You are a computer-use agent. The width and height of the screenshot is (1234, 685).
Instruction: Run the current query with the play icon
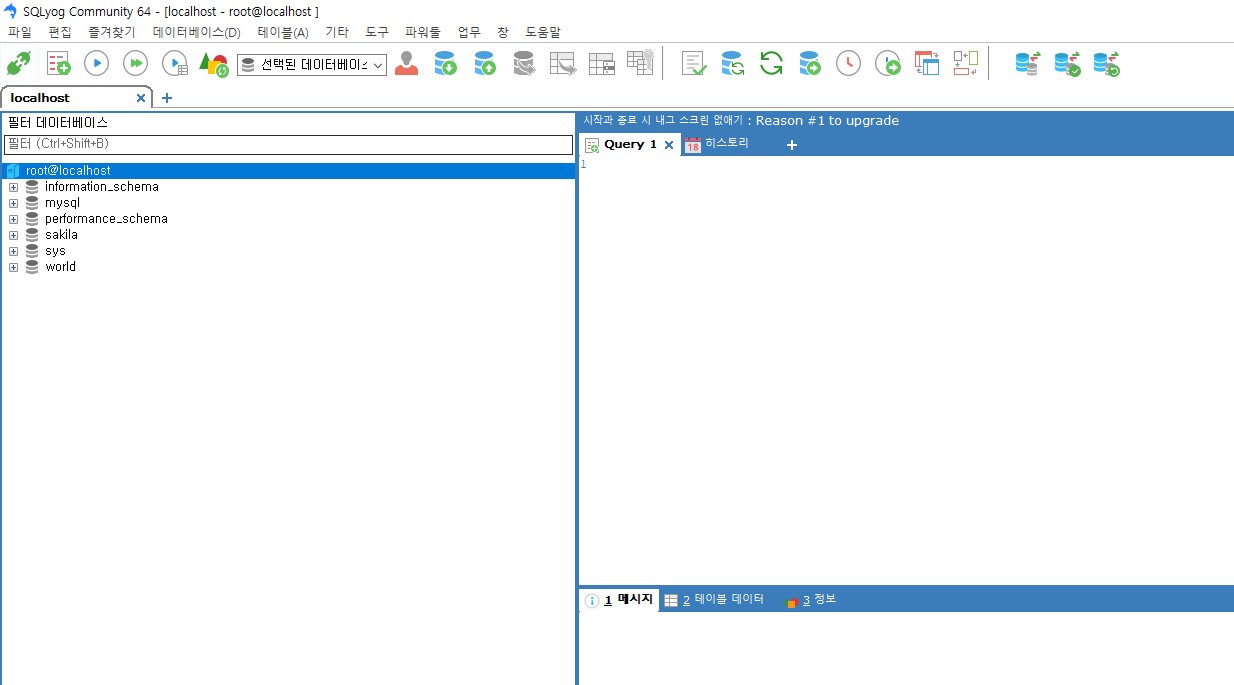point(97,64)
